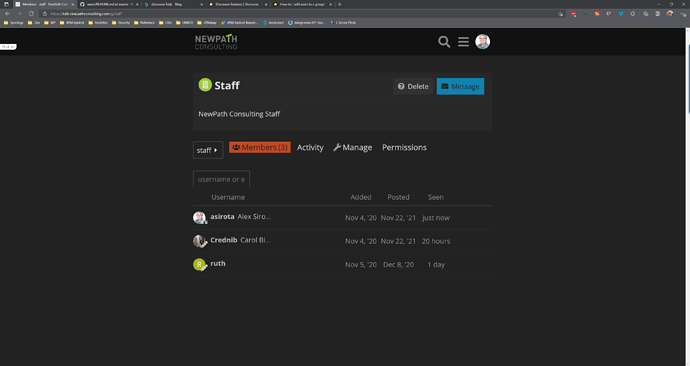690x366 pixels.
Task: Click the blue V-shaped extension icon
Action: tap(621, 14)
